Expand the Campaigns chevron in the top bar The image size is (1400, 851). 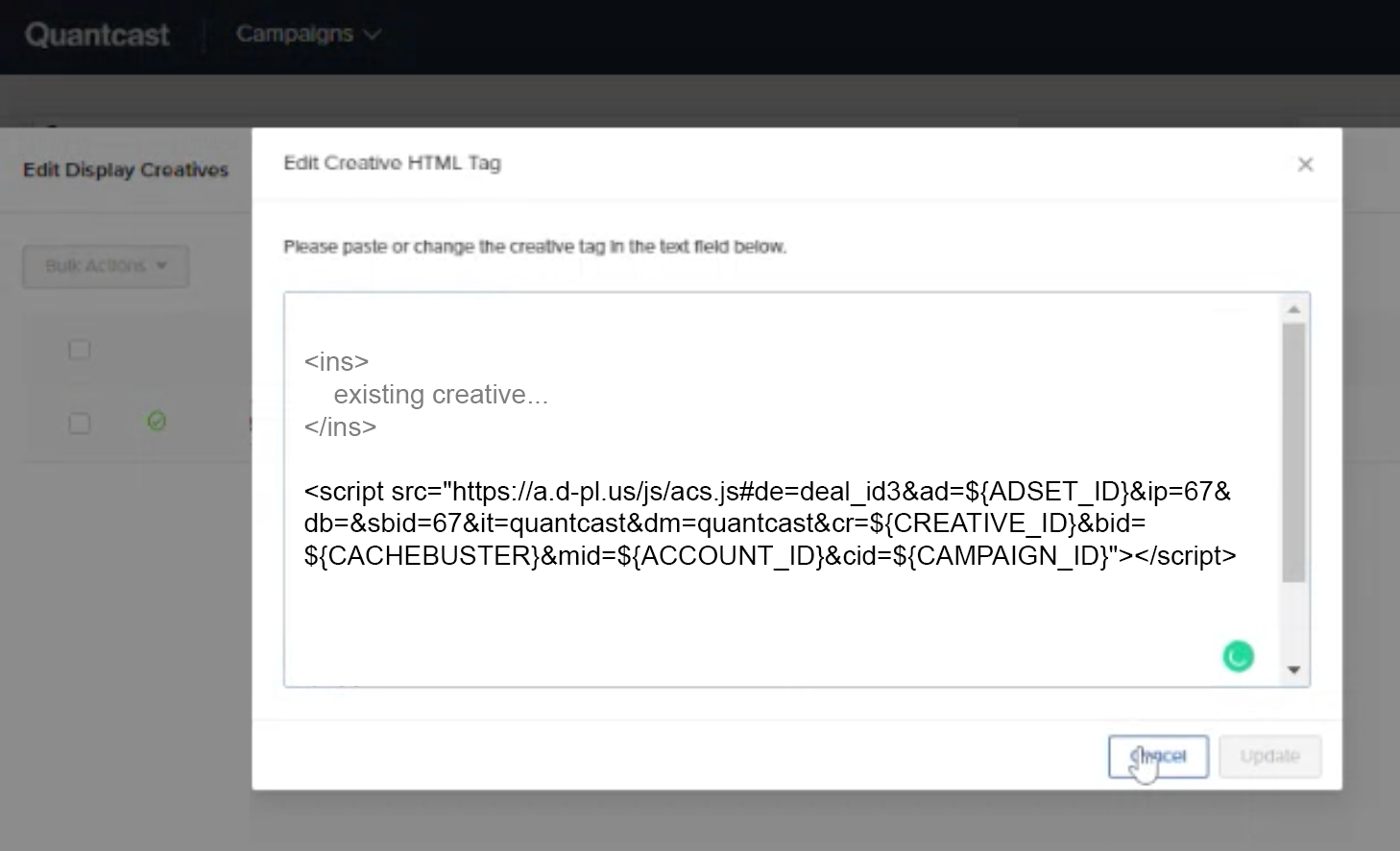pyautogui.click(x=372, y=34)
